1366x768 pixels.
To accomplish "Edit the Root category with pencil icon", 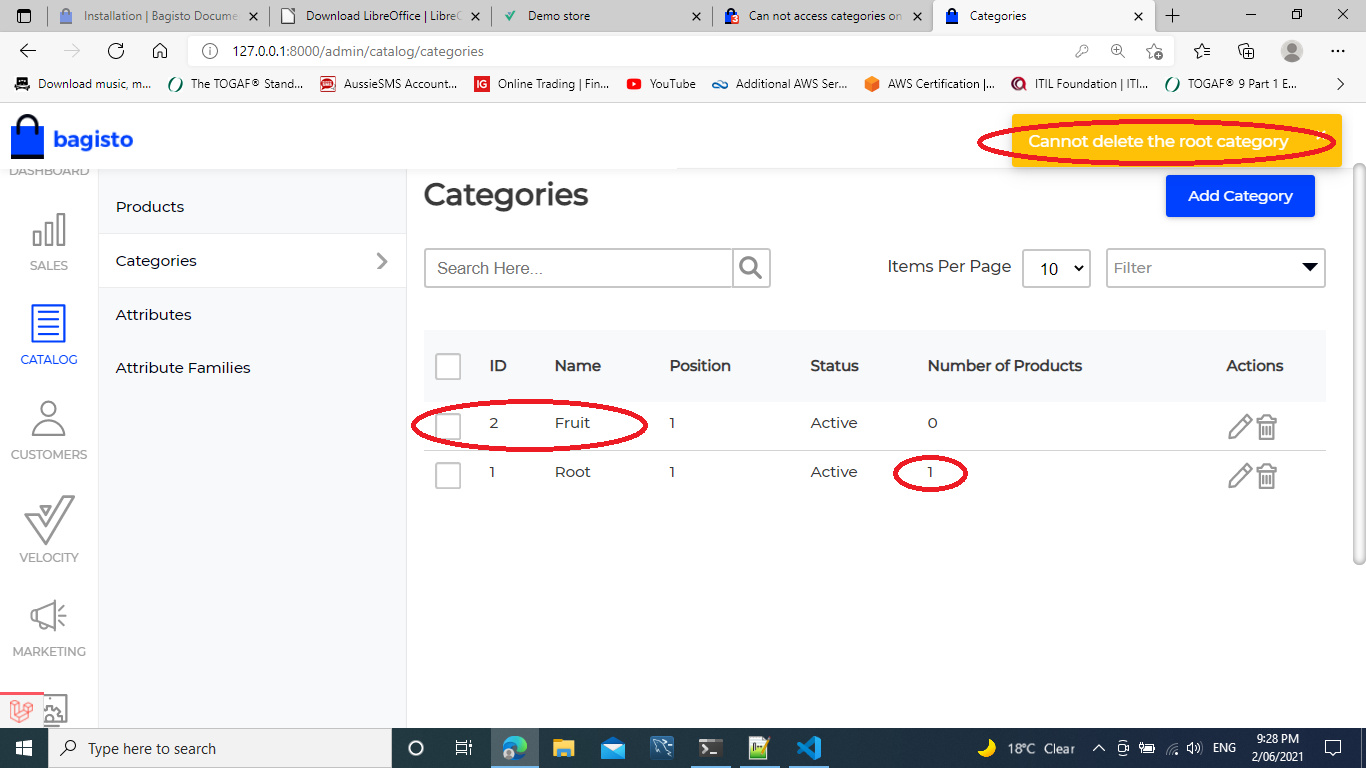I will [x=1239, y=476].
